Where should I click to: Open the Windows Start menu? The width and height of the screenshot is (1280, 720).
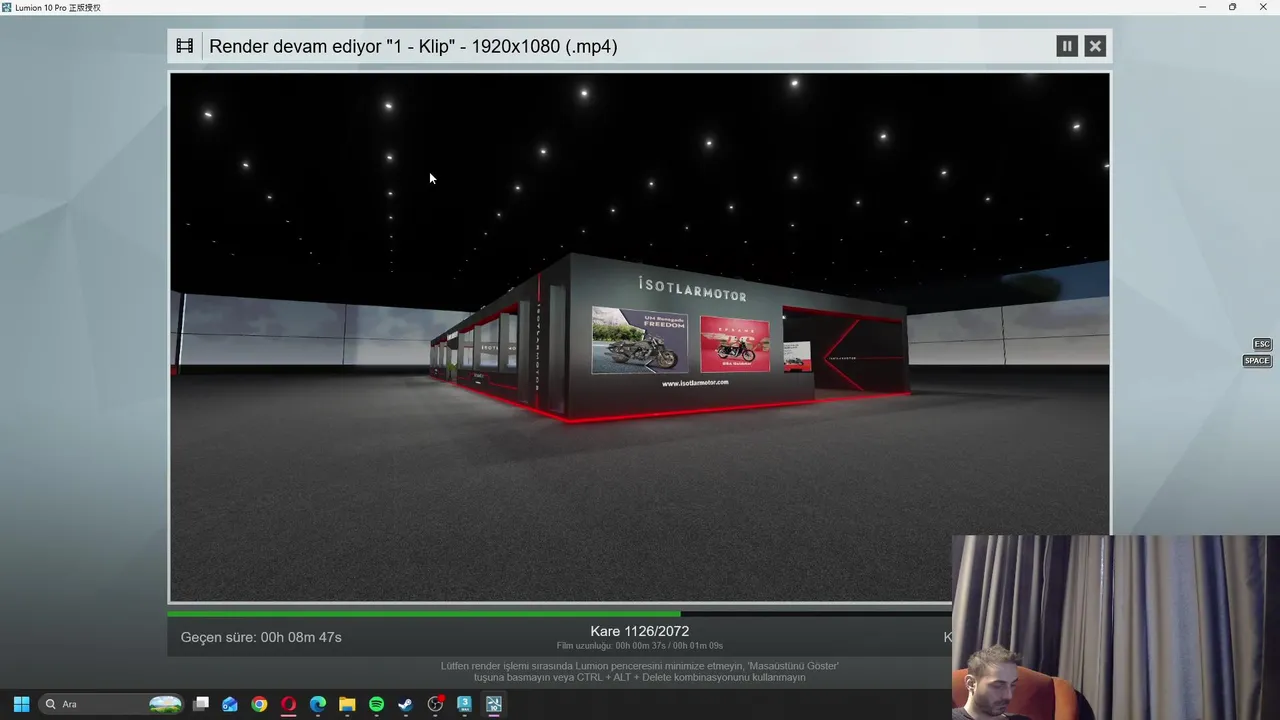[x=21, y=704]
